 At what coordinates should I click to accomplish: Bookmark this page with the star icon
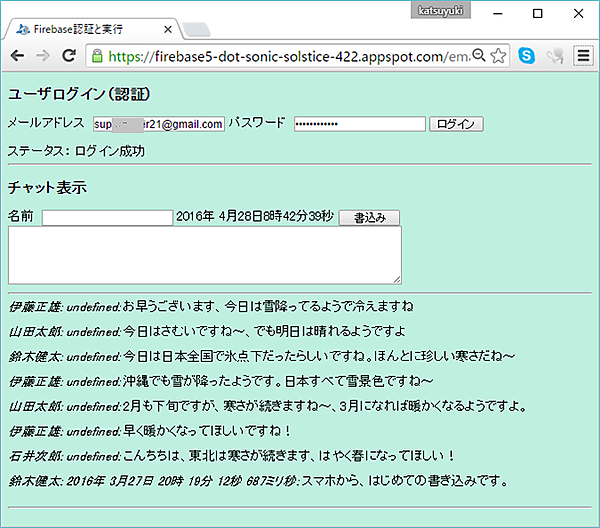[498, 56]
